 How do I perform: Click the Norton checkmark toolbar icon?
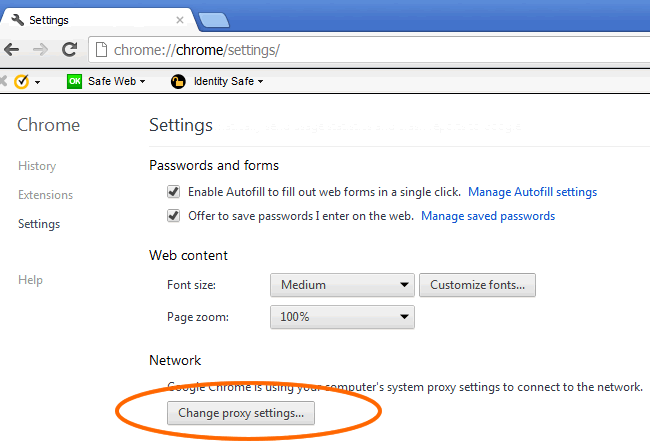[22, 82]
